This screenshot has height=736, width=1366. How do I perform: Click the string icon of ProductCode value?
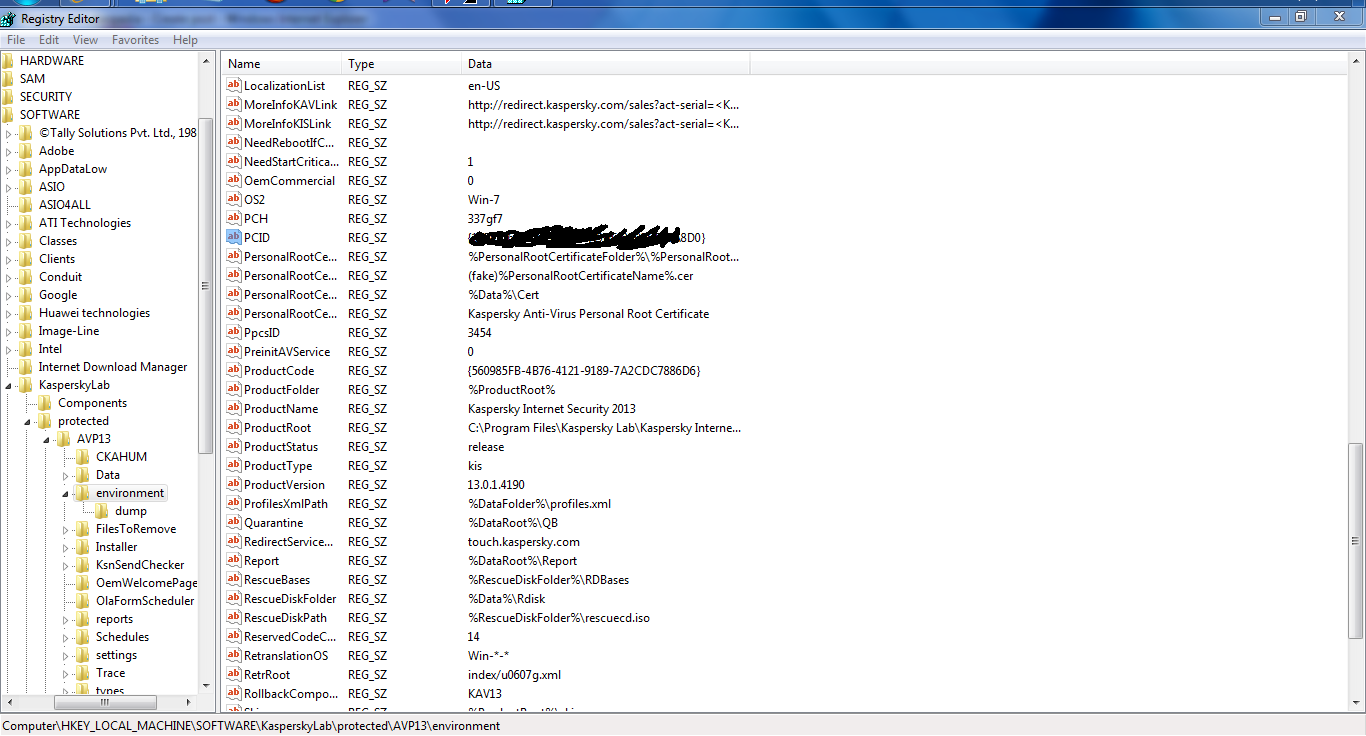tap(234, 370)
